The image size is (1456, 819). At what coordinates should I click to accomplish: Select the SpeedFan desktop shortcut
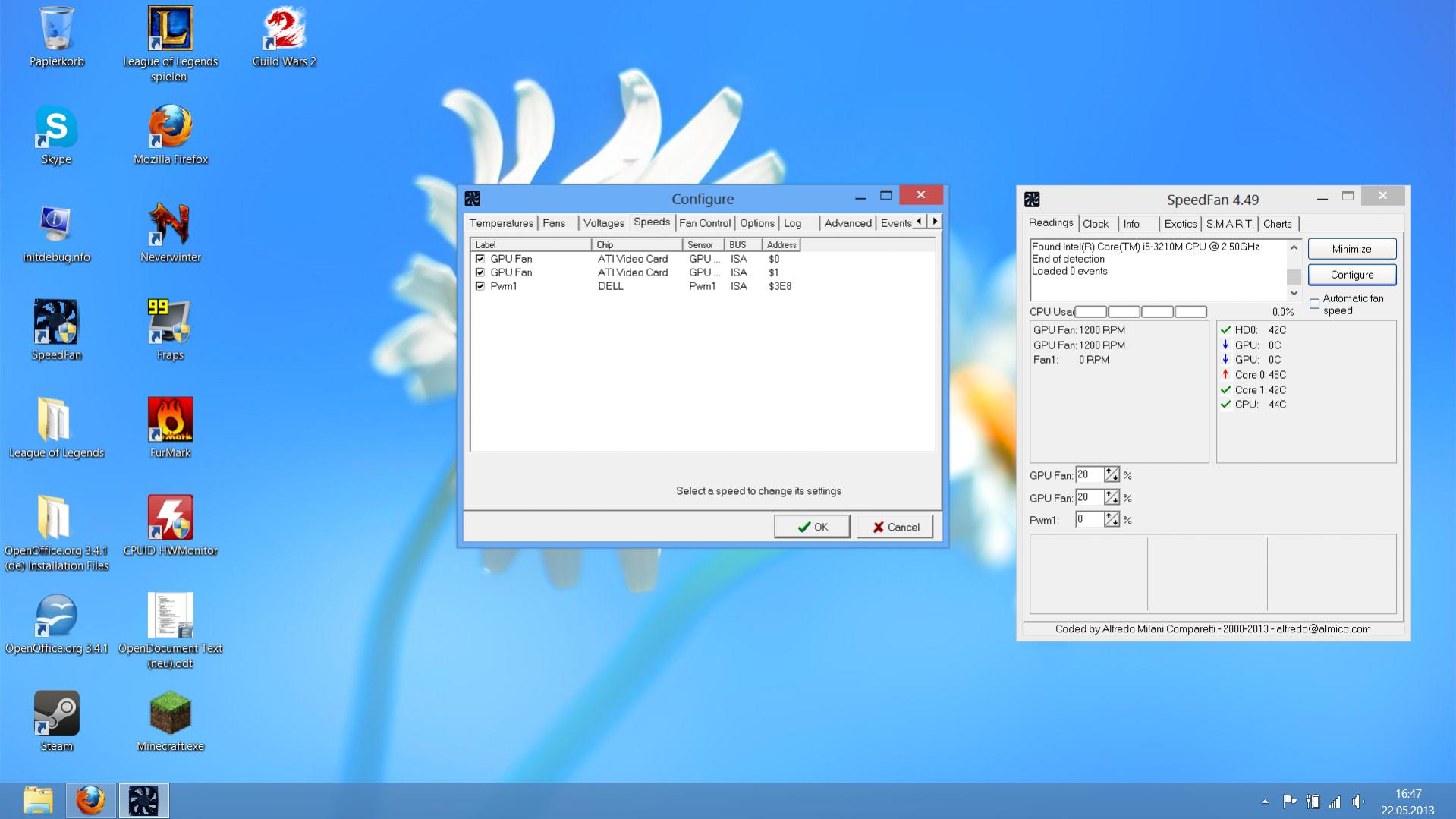pos(56,332)
